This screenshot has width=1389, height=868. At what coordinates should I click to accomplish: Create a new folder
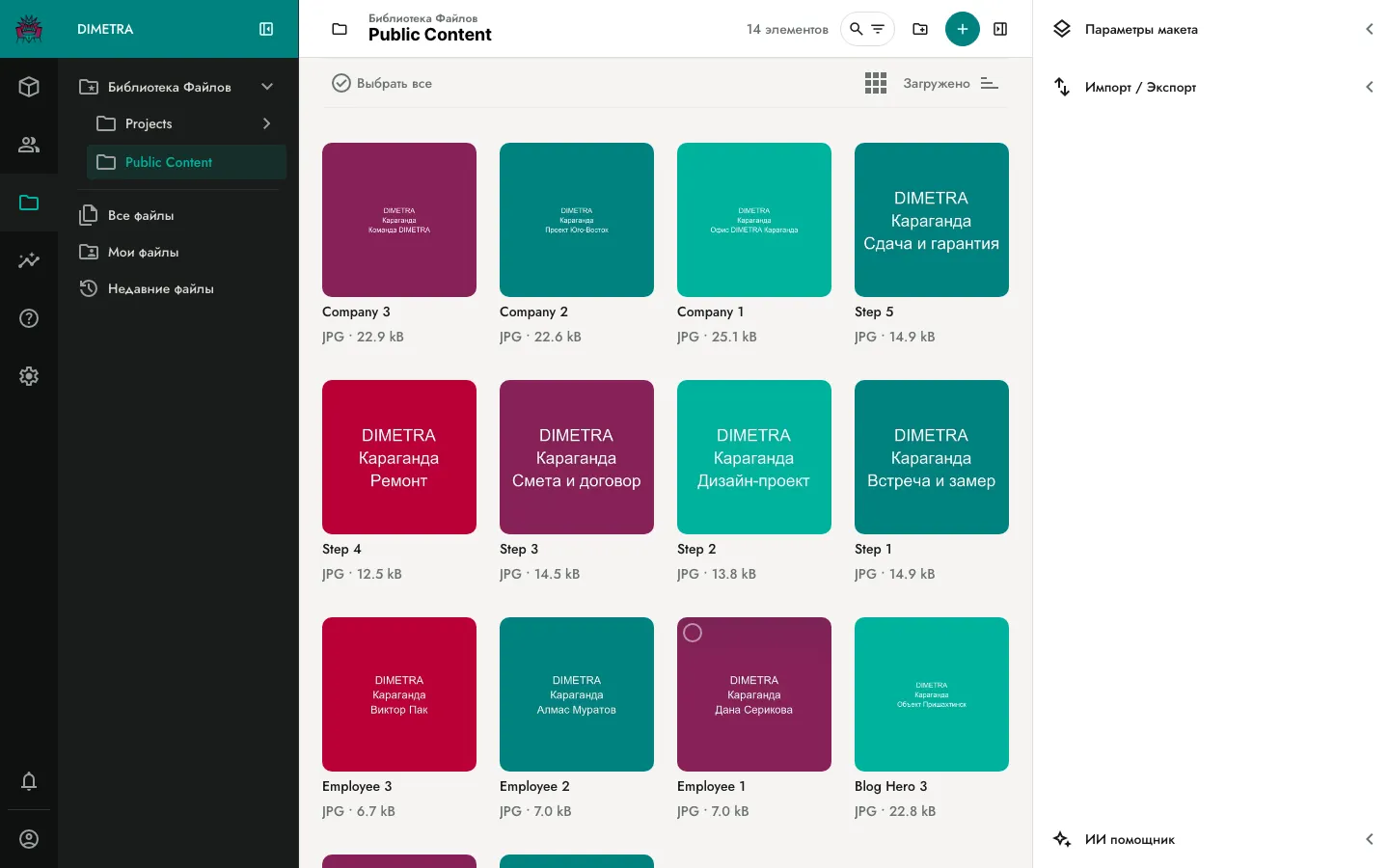coord(920,29)
